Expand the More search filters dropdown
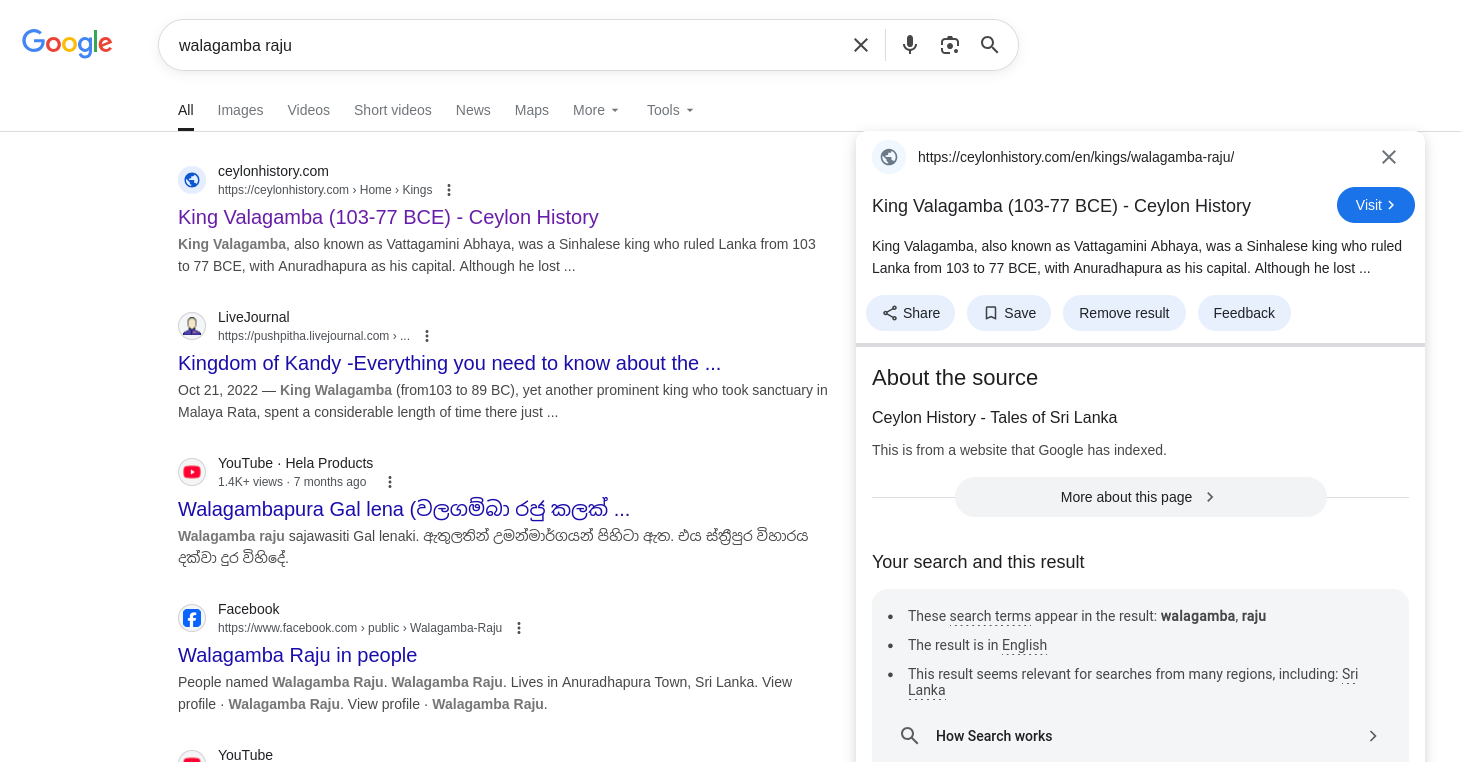The image size is (1461, 762). click(597, 110)
